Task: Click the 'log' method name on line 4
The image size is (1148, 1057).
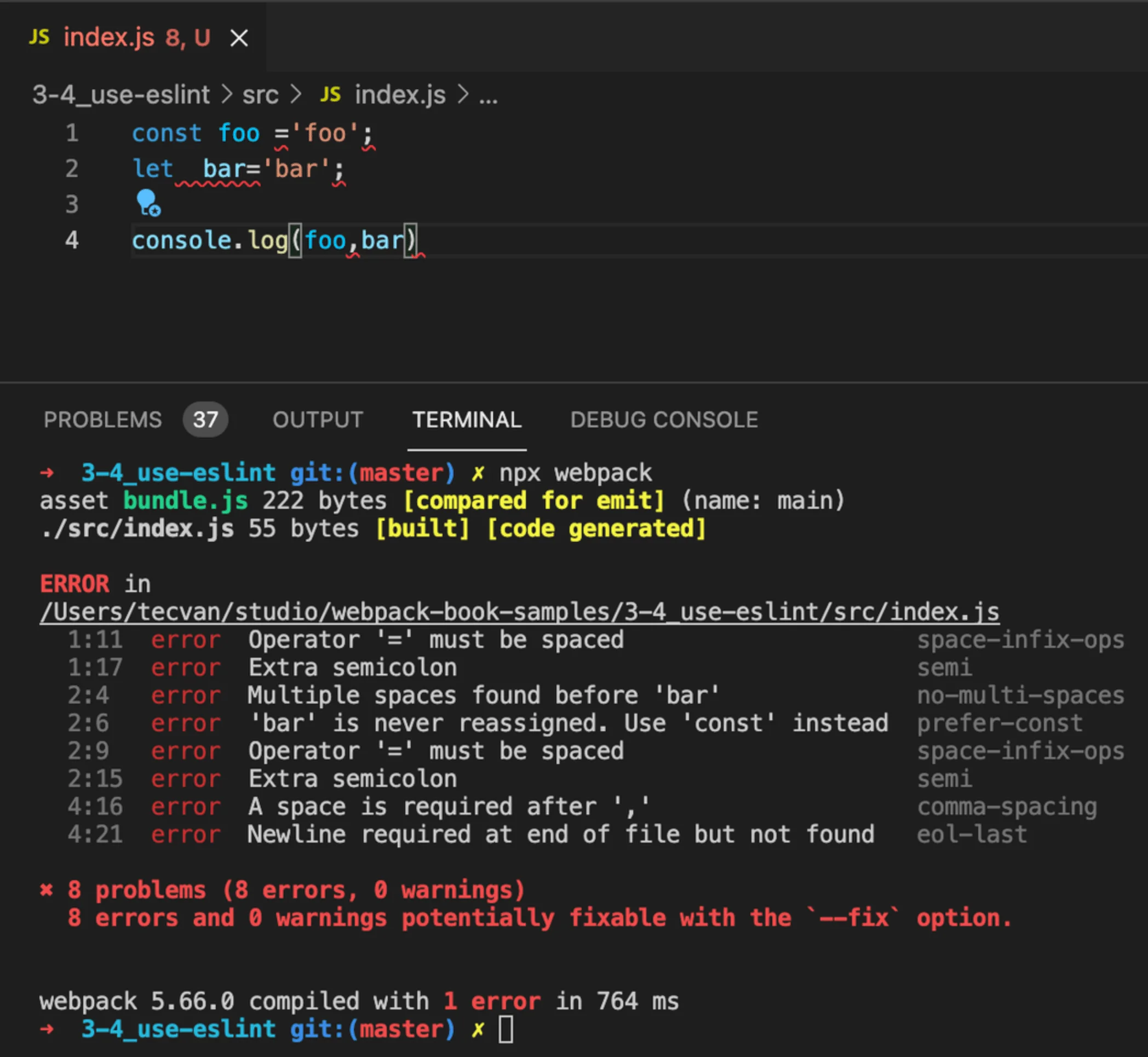Action: (268, 240)
